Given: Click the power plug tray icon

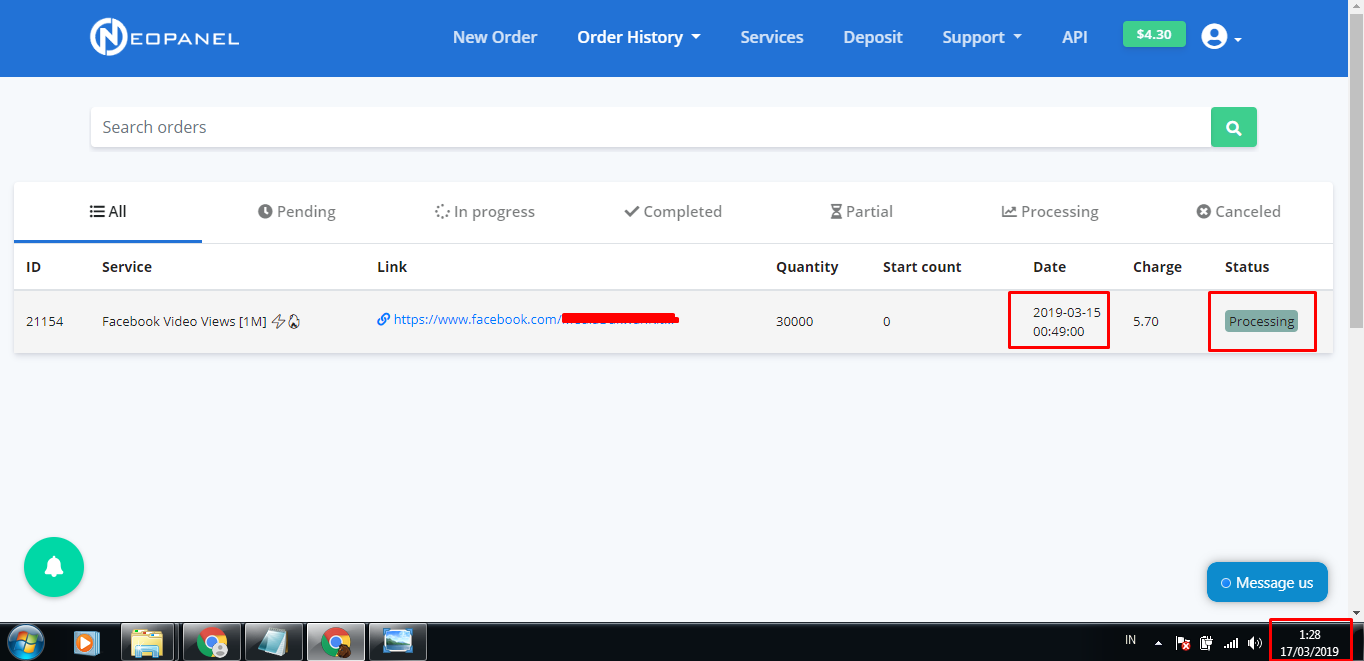Looking at the screenshot, I should (x=1207, y=643).
